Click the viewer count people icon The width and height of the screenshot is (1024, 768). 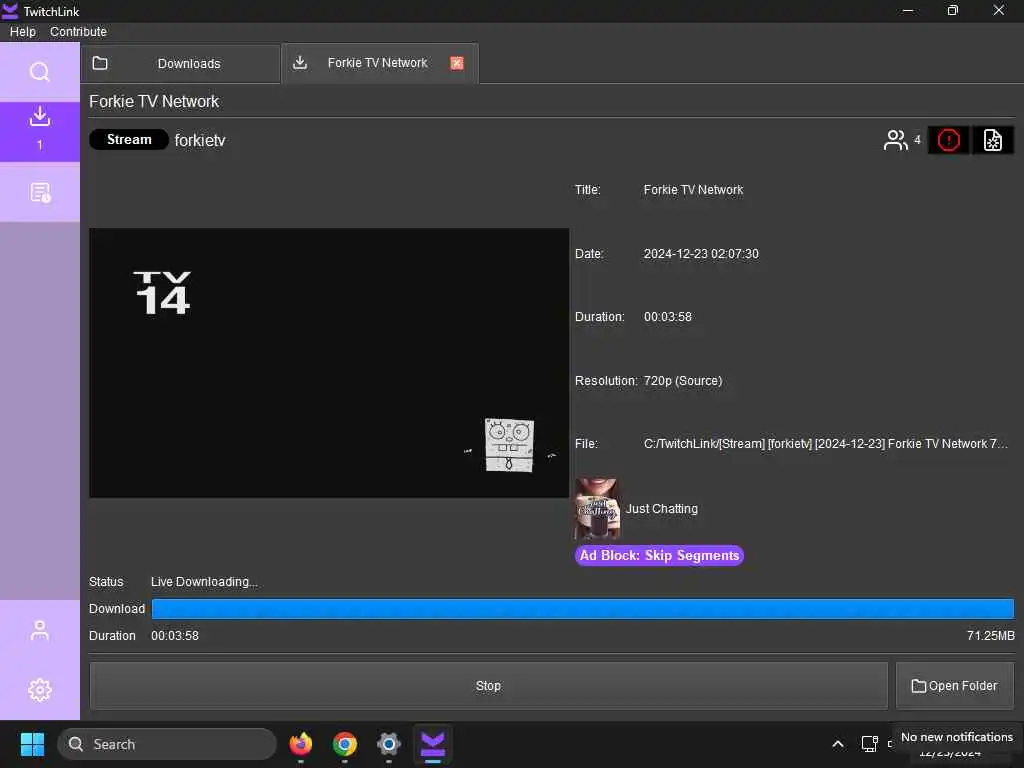(x=895, y=140)
